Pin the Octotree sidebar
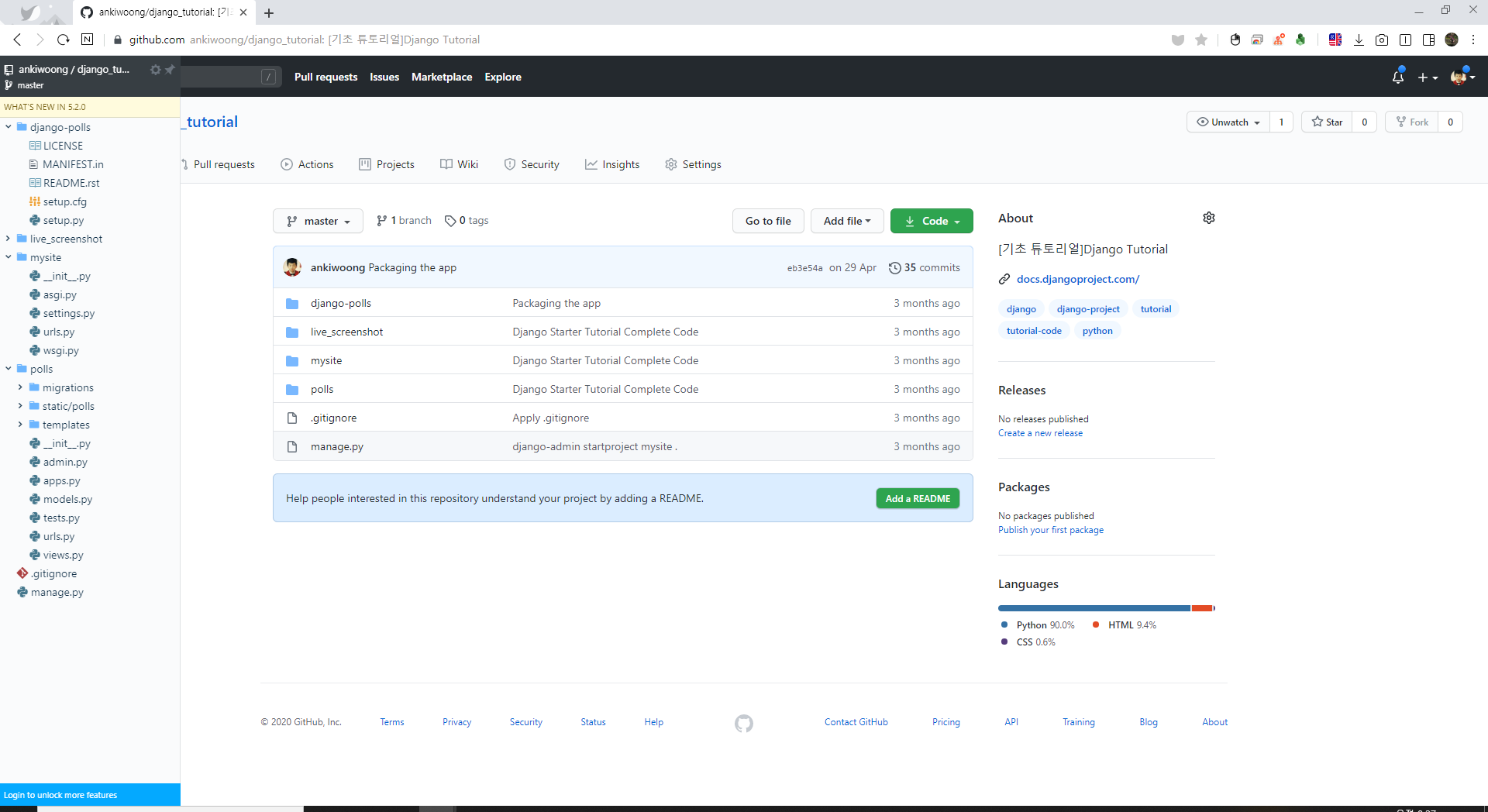The image size is (1488, 812). click(170, 70)
